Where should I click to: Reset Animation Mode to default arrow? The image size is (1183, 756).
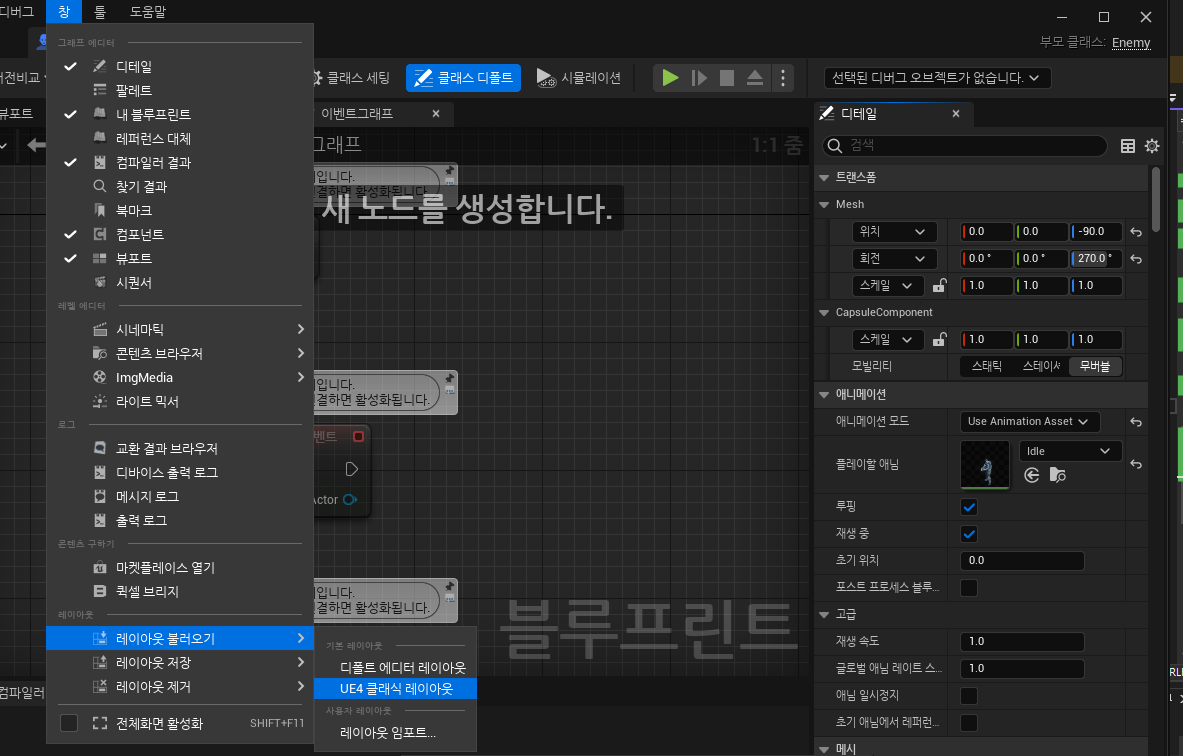point(1136,422)
